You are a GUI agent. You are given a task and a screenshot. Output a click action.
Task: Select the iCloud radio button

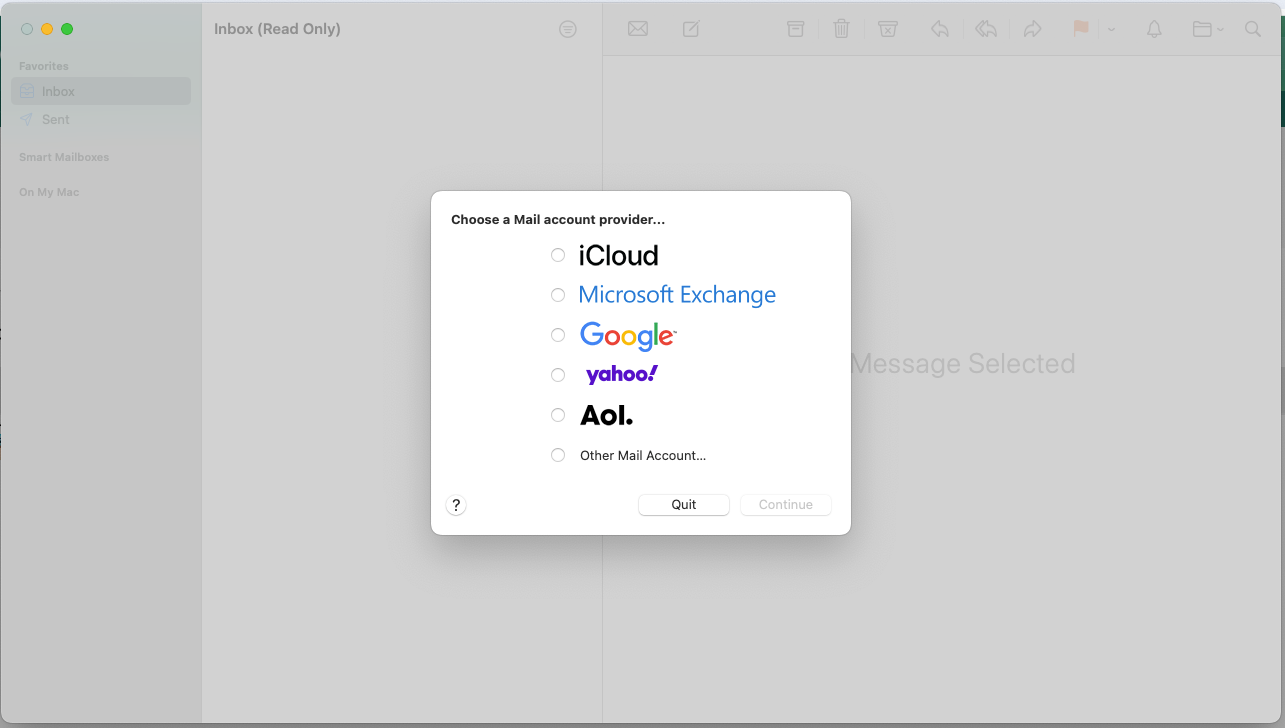tap(558, 255)
